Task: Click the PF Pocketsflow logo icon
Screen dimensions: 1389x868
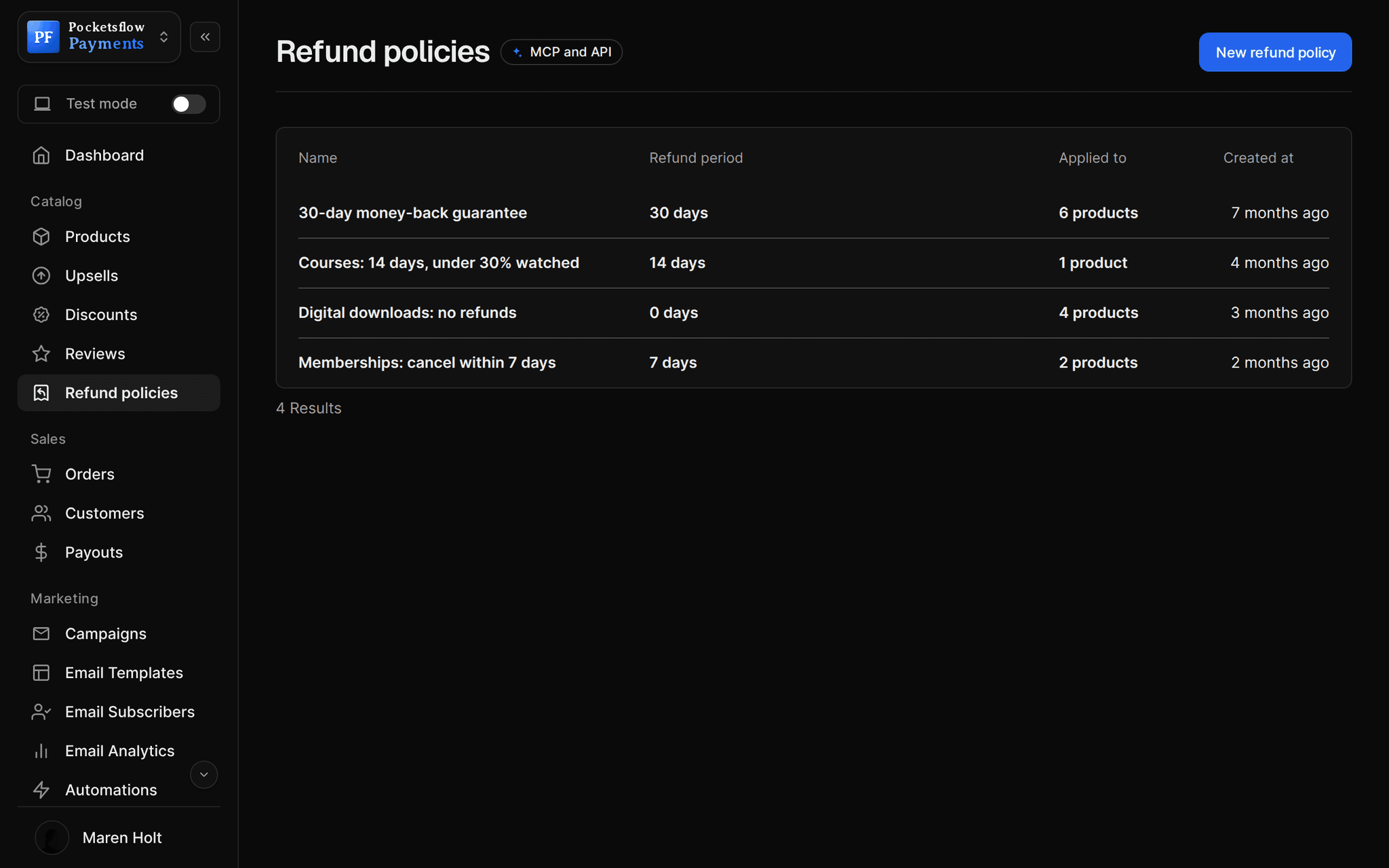Action: click(43, 37)
